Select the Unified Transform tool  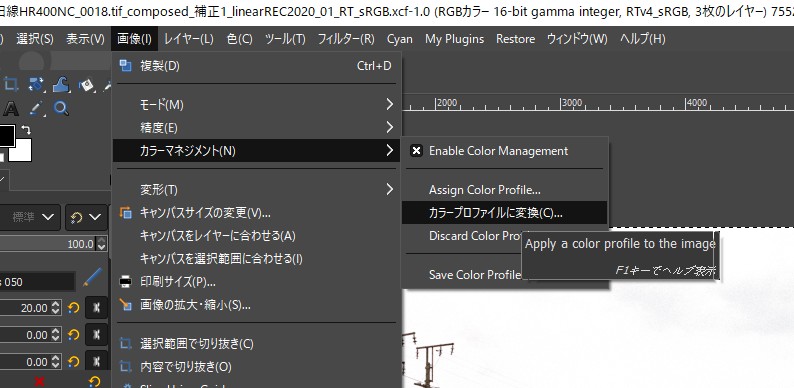click(36, 84)
